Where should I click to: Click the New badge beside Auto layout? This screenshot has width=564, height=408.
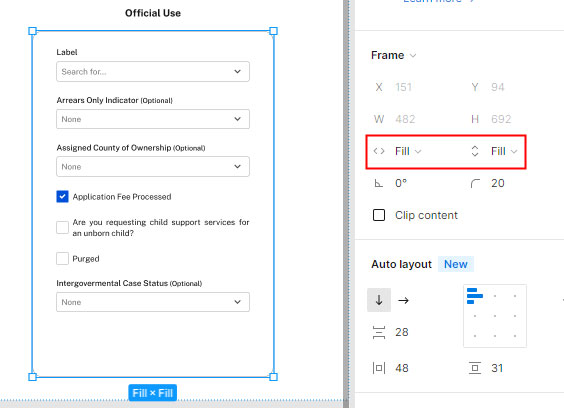456,264
